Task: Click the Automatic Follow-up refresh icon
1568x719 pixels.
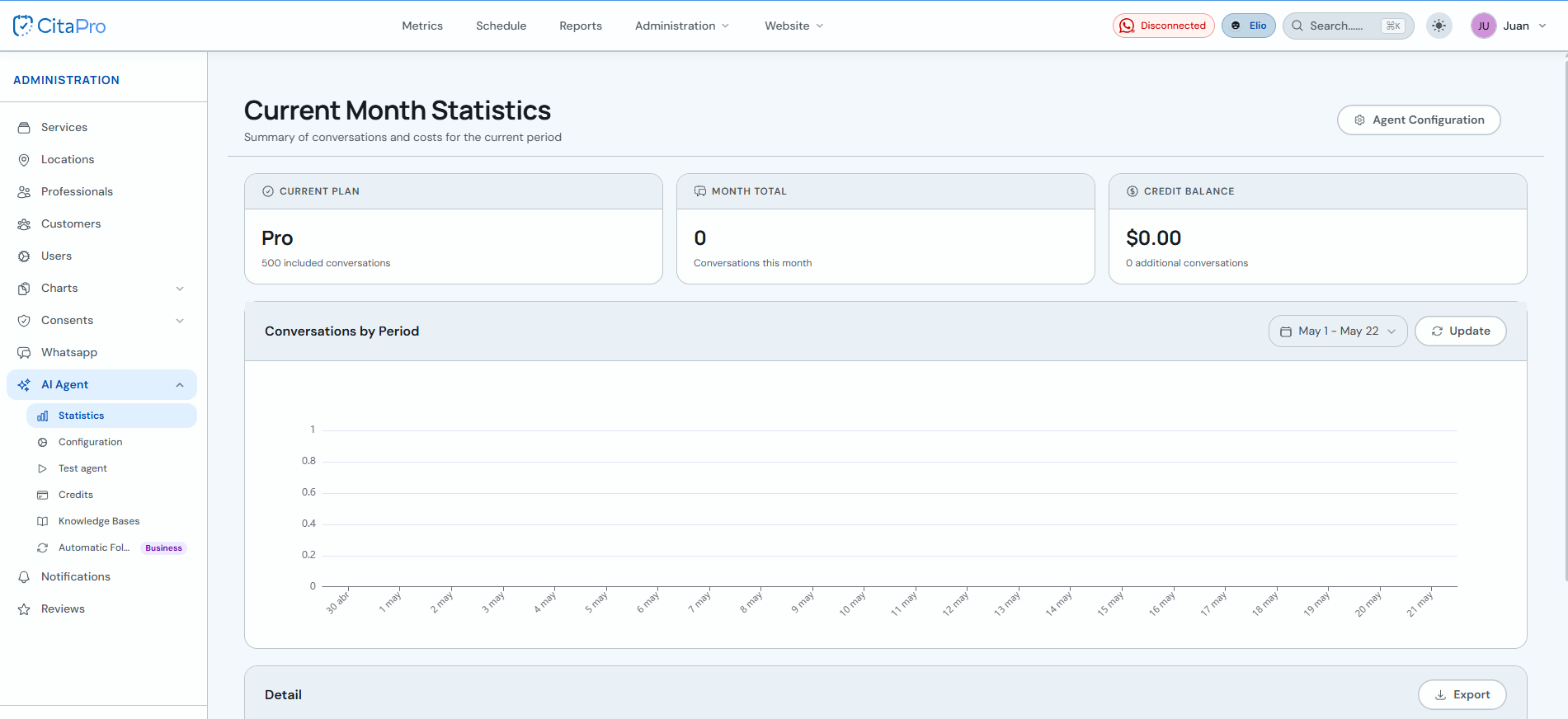Action: pos(43,548)
